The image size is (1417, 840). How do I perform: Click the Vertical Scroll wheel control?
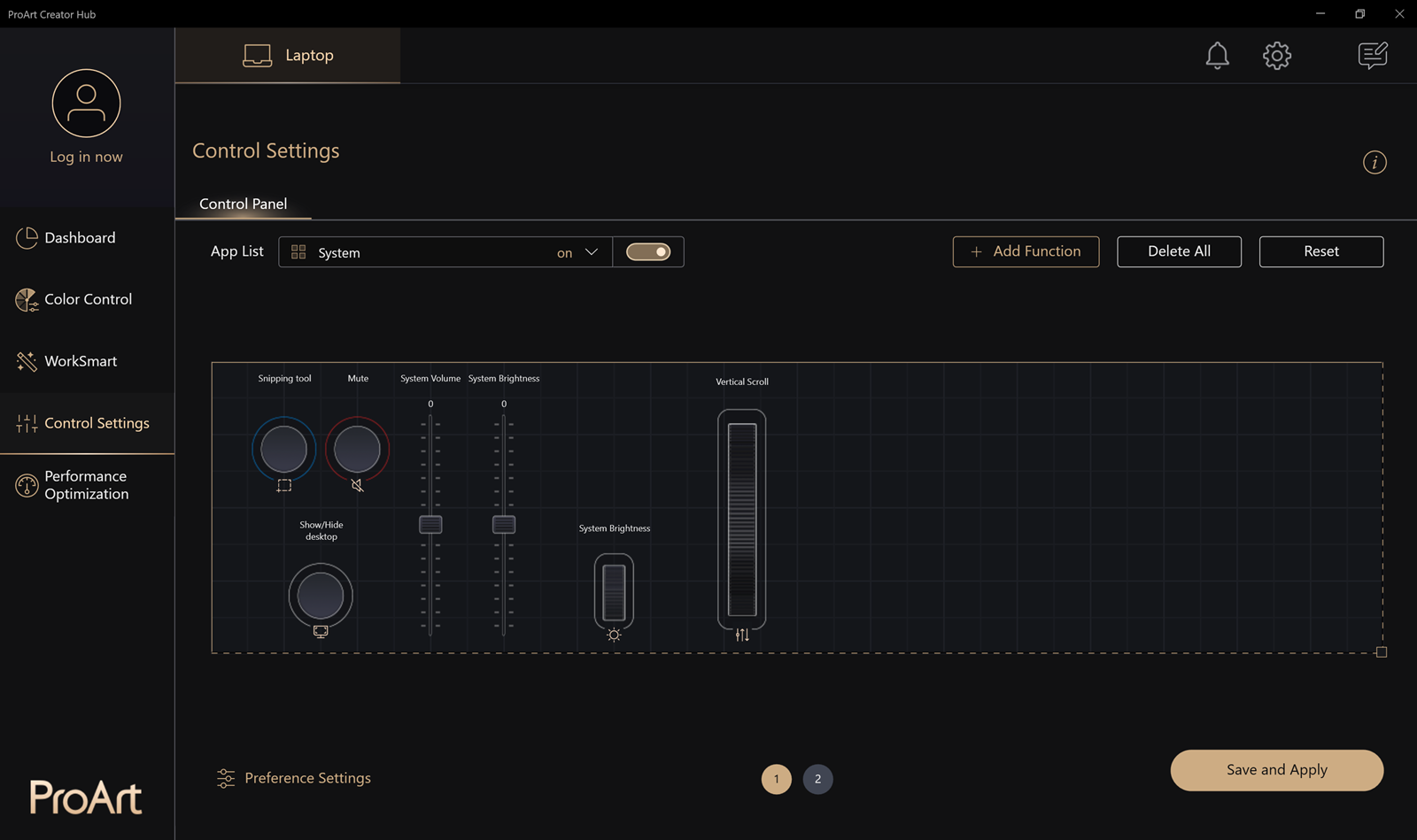(x=742, y=520)
